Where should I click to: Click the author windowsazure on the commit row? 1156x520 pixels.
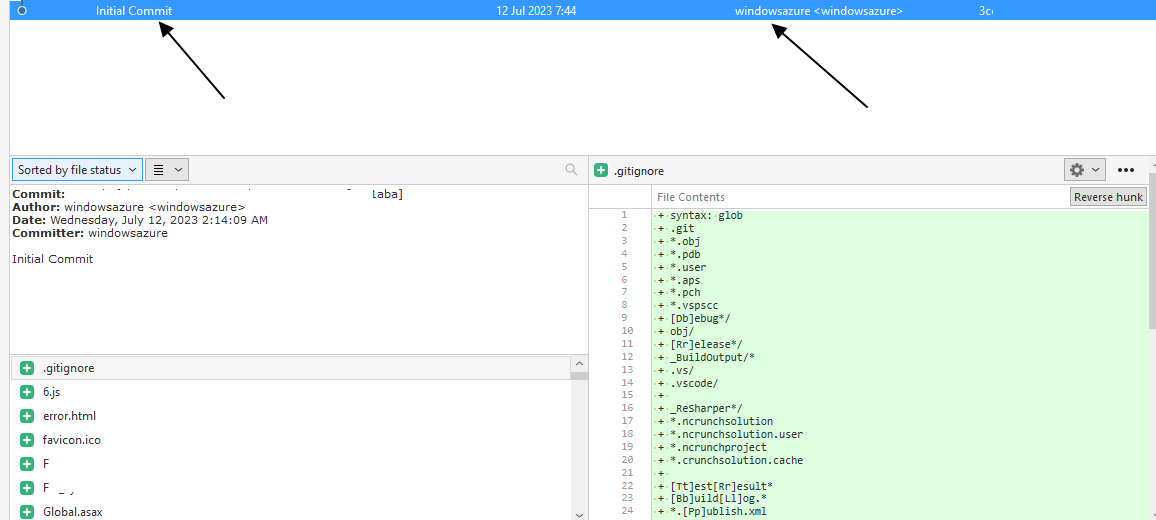[x=818, y=11]
